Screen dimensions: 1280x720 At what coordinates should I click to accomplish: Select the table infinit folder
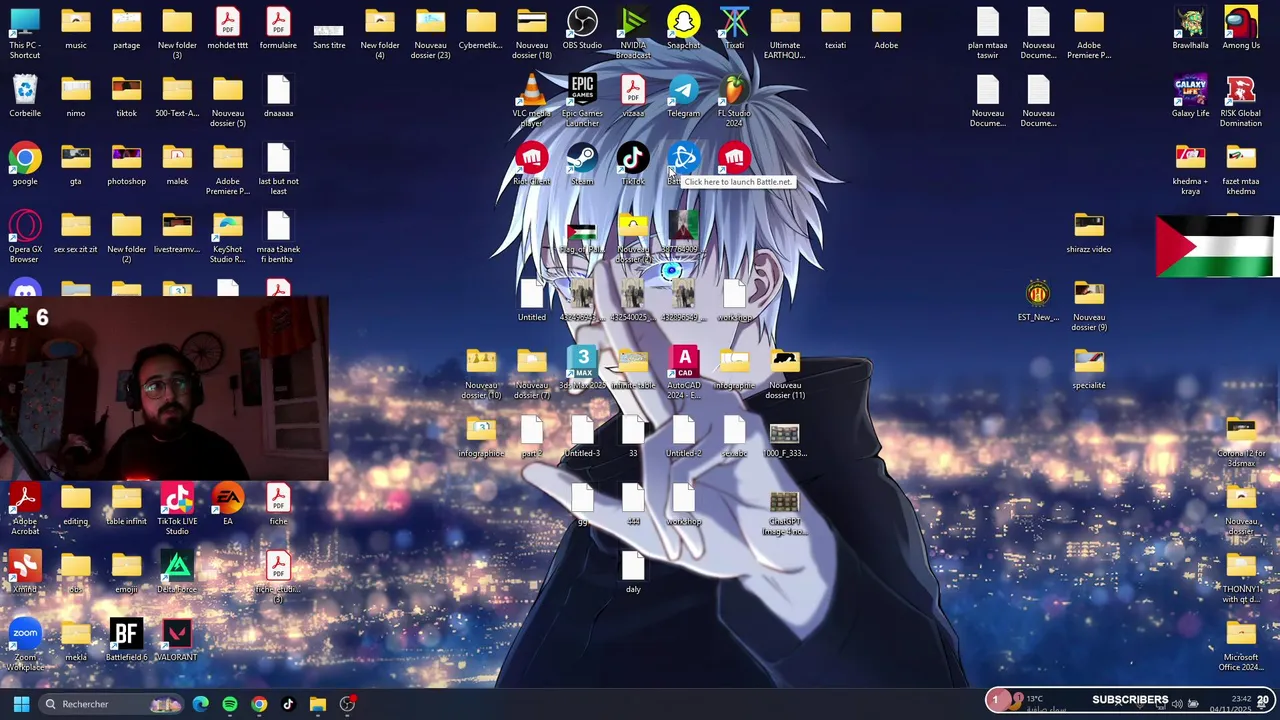(126, 504)
